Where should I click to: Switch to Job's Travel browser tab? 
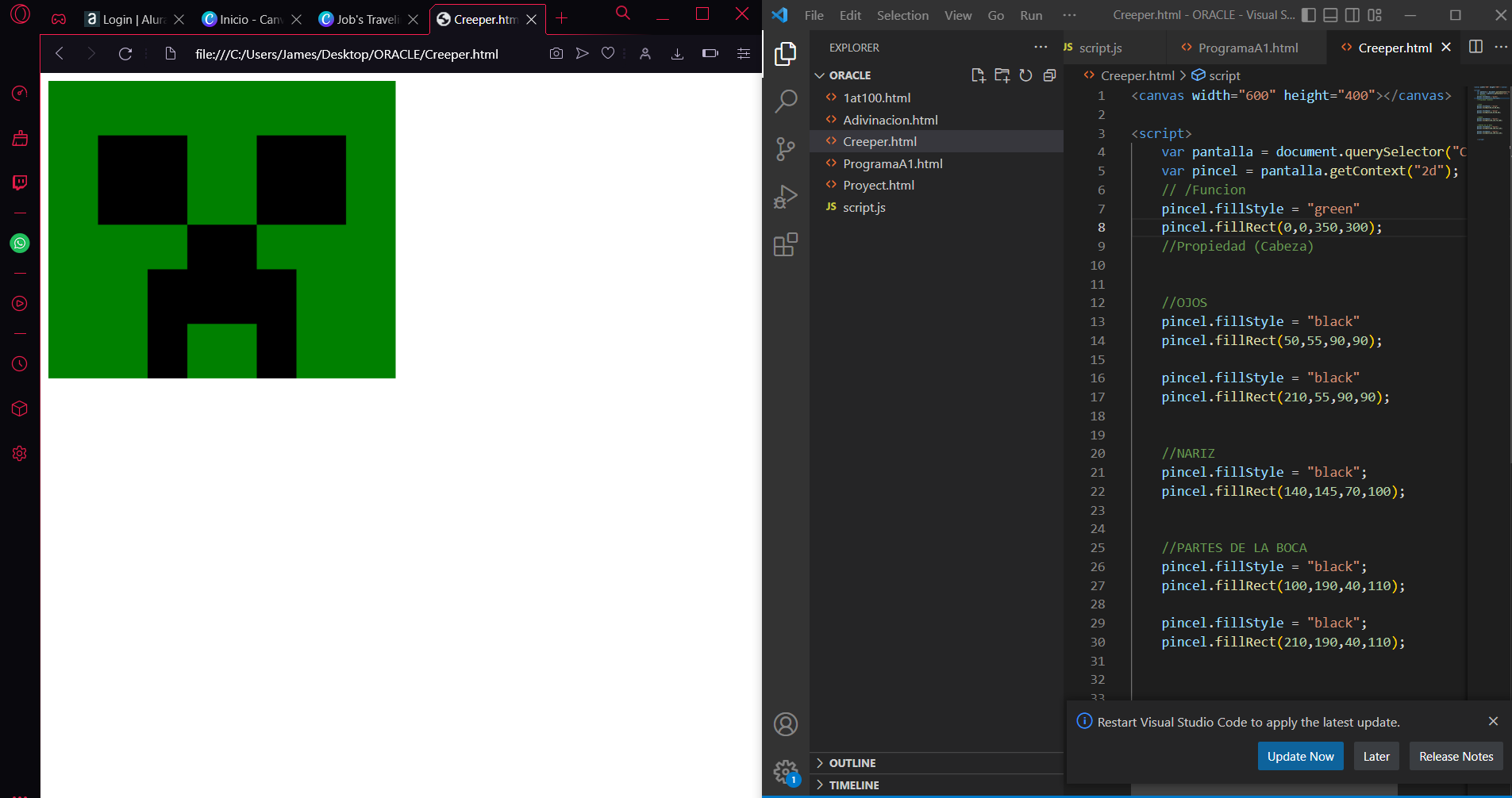click(367, 19)
